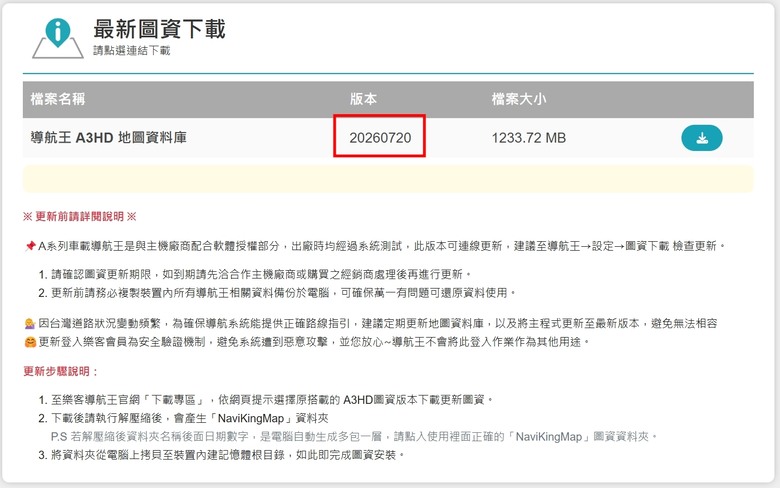Click the 最新圖資下載 heading
This screenshot has height=488, width=780.
click(x=159, y=29)
